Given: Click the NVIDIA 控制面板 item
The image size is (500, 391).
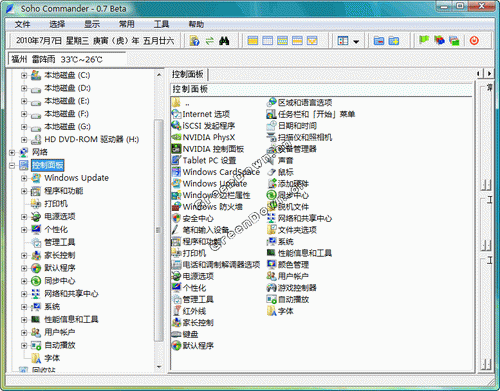Looking at the screenshot, I should coord(208,149).
